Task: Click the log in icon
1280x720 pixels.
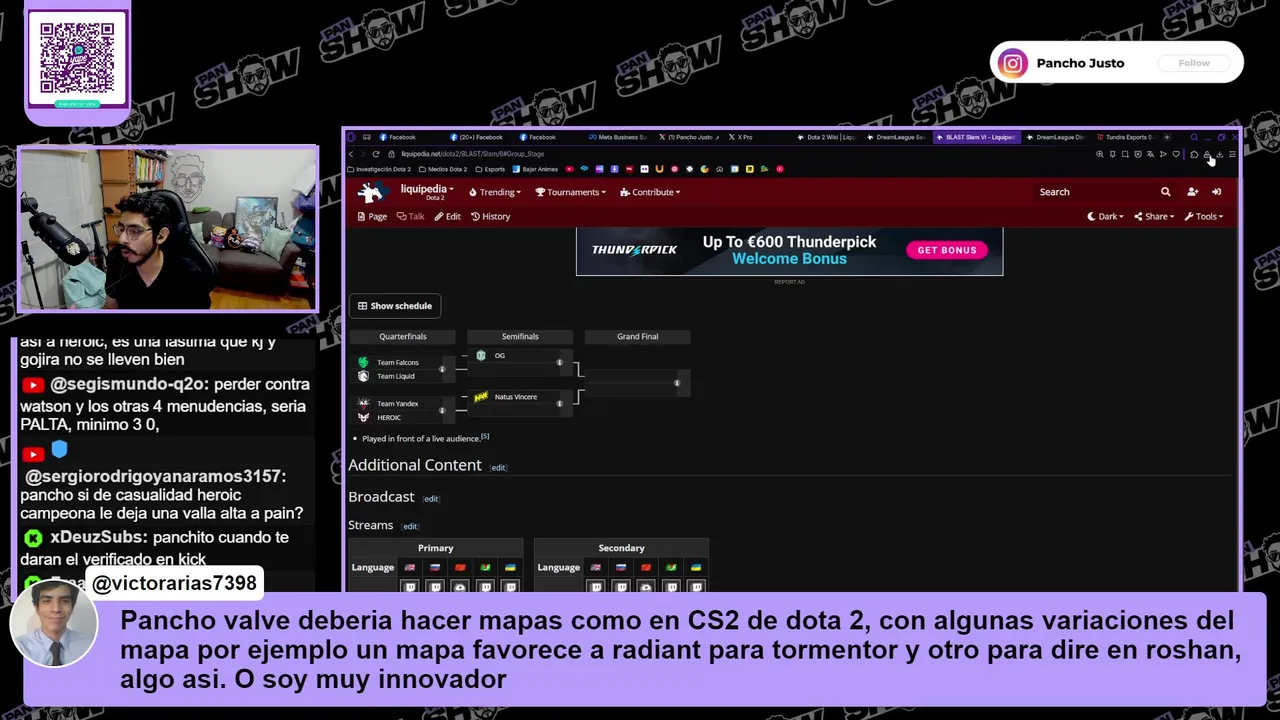Action: pyautogui.click(x=1216, y=192)
